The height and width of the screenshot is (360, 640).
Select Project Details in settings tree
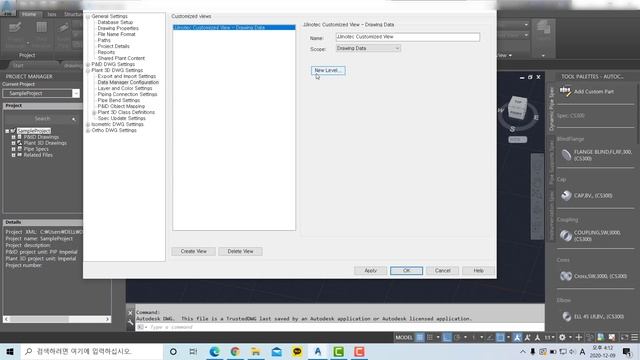click(113, 46)
